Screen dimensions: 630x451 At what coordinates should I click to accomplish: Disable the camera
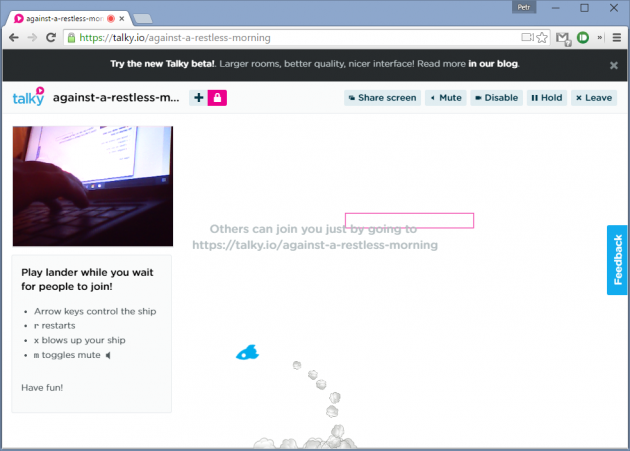(x=496, y=98)
